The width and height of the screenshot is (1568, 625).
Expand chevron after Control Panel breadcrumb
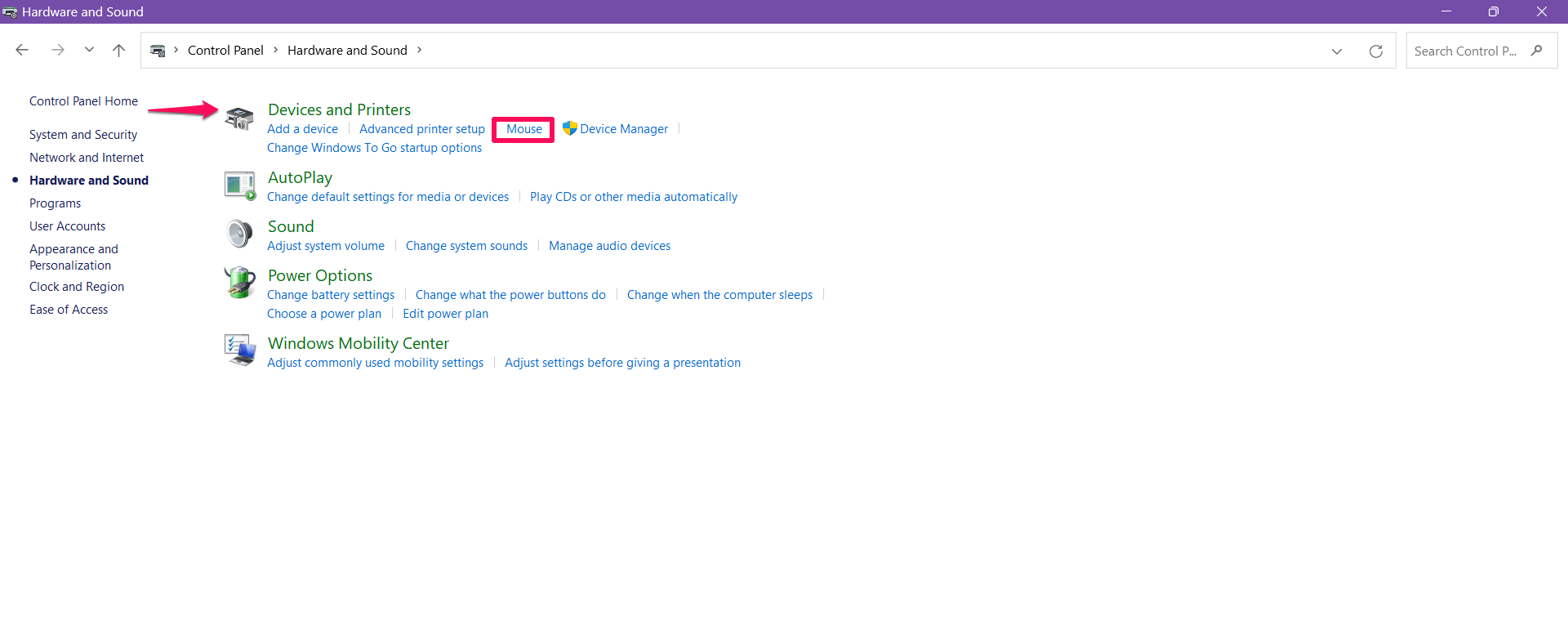pos(276,50)
